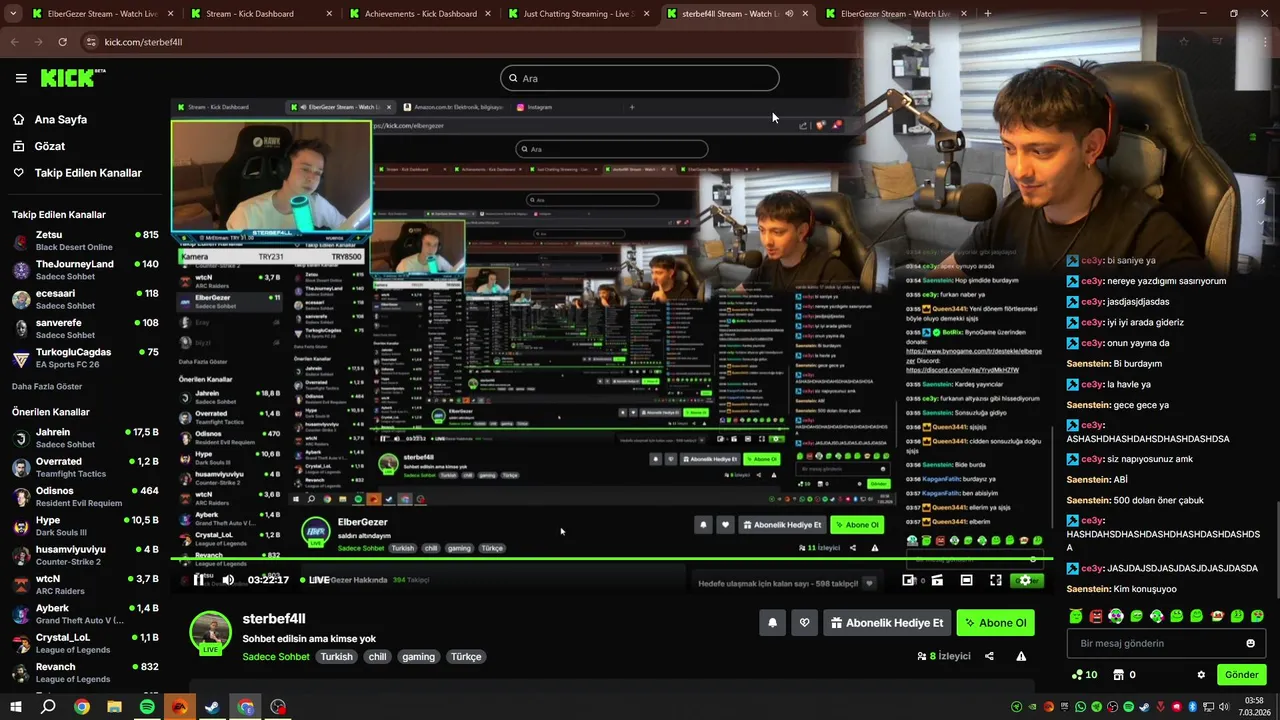Enter fullscreen mode in video player
The image size is (1280, 720).
click(x=995, y=580)
